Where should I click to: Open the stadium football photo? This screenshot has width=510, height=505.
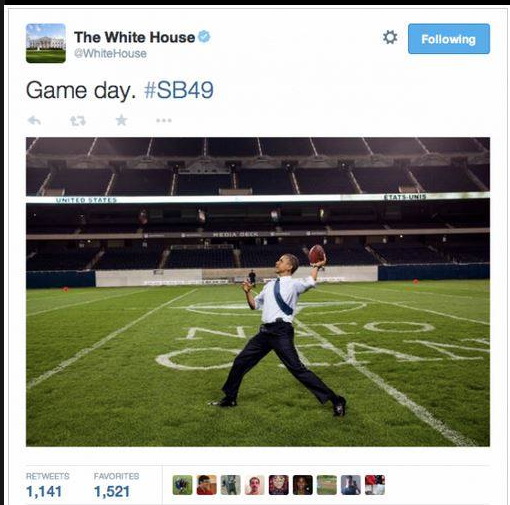pyautogui.click(x=258, y=292)
